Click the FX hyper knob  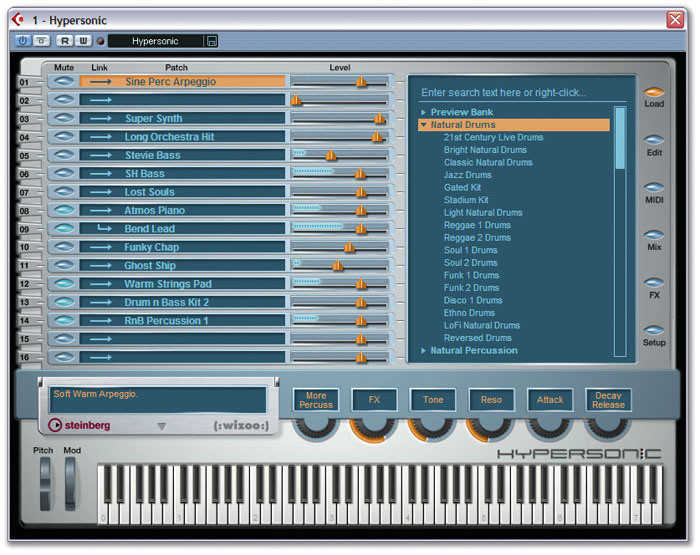(x=374, y=428)
